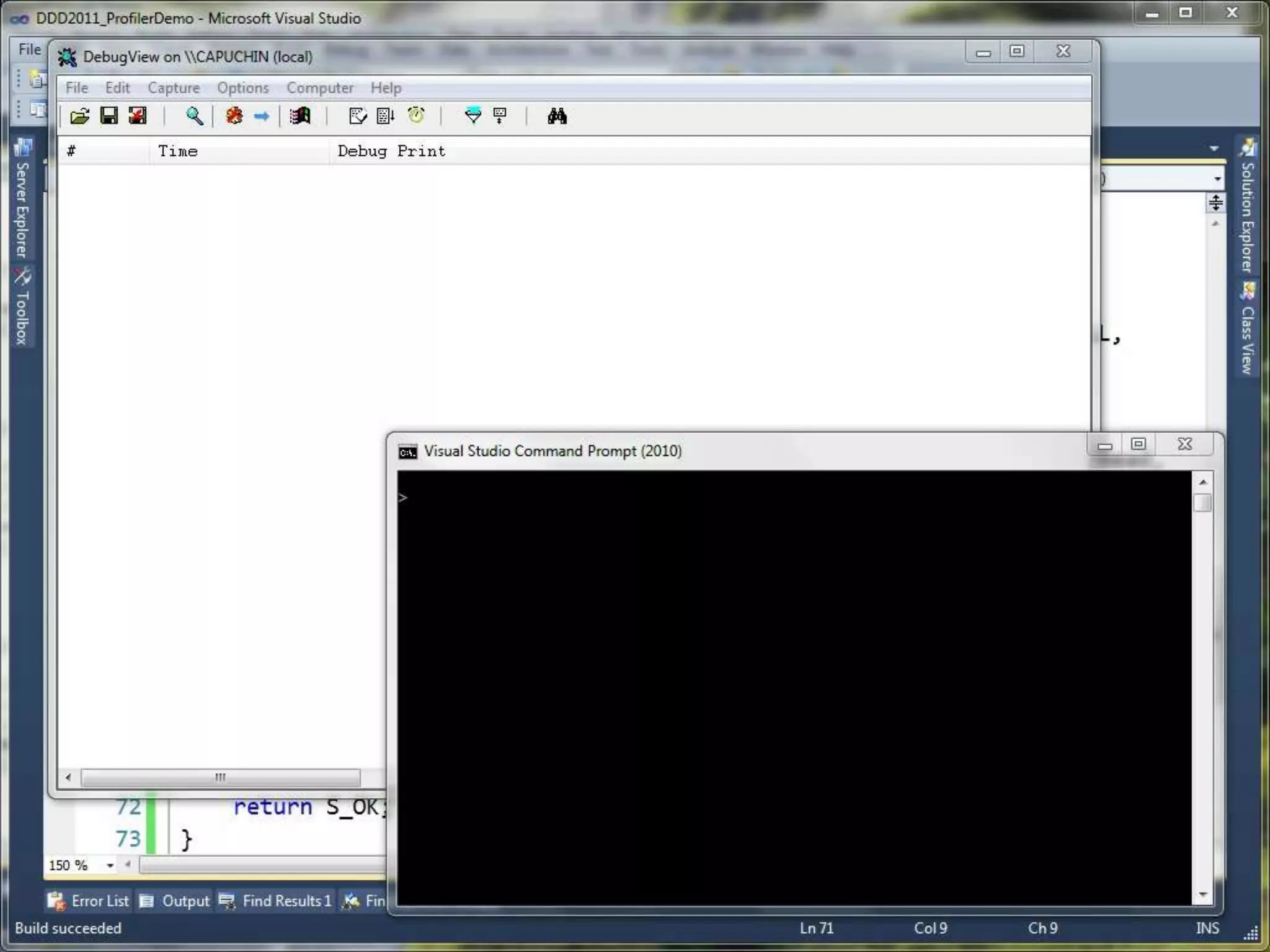This screenshot has width=1270, height=952.
Task: Toggle Autoscroll in DebugView toolbar
Action: click(385, 116)
